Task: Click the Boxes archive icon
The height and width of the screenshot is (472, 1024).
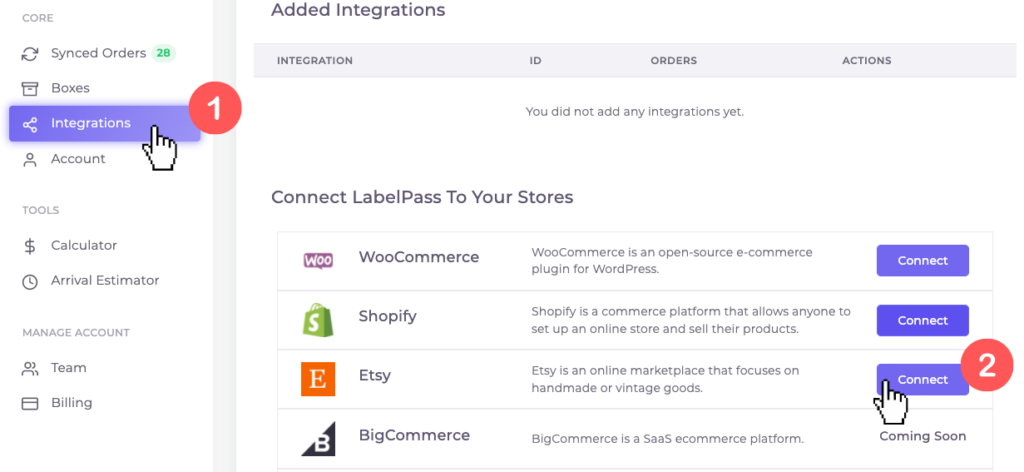Action: click(x=29, y=88)
